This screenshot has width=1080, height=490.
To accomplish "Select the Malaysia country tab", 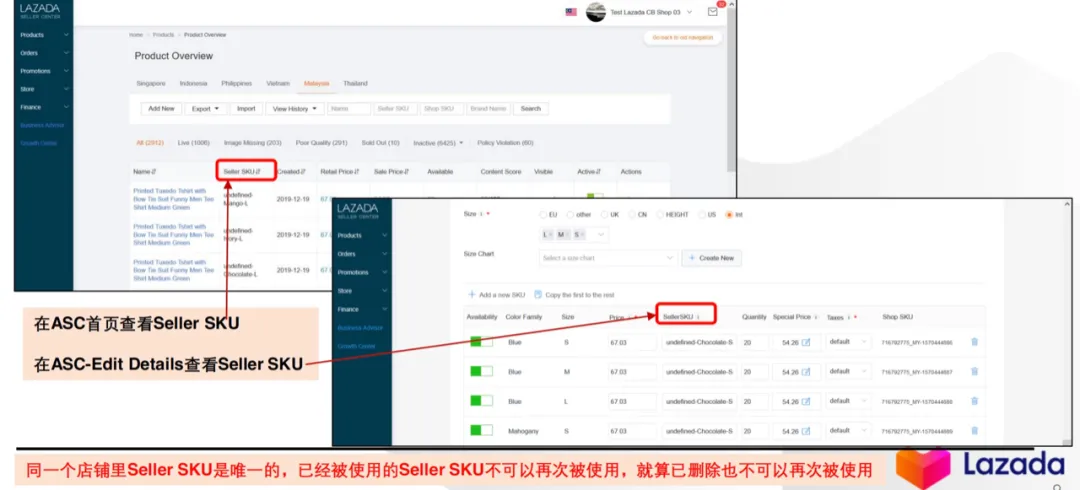I will (x=317, y=83).
